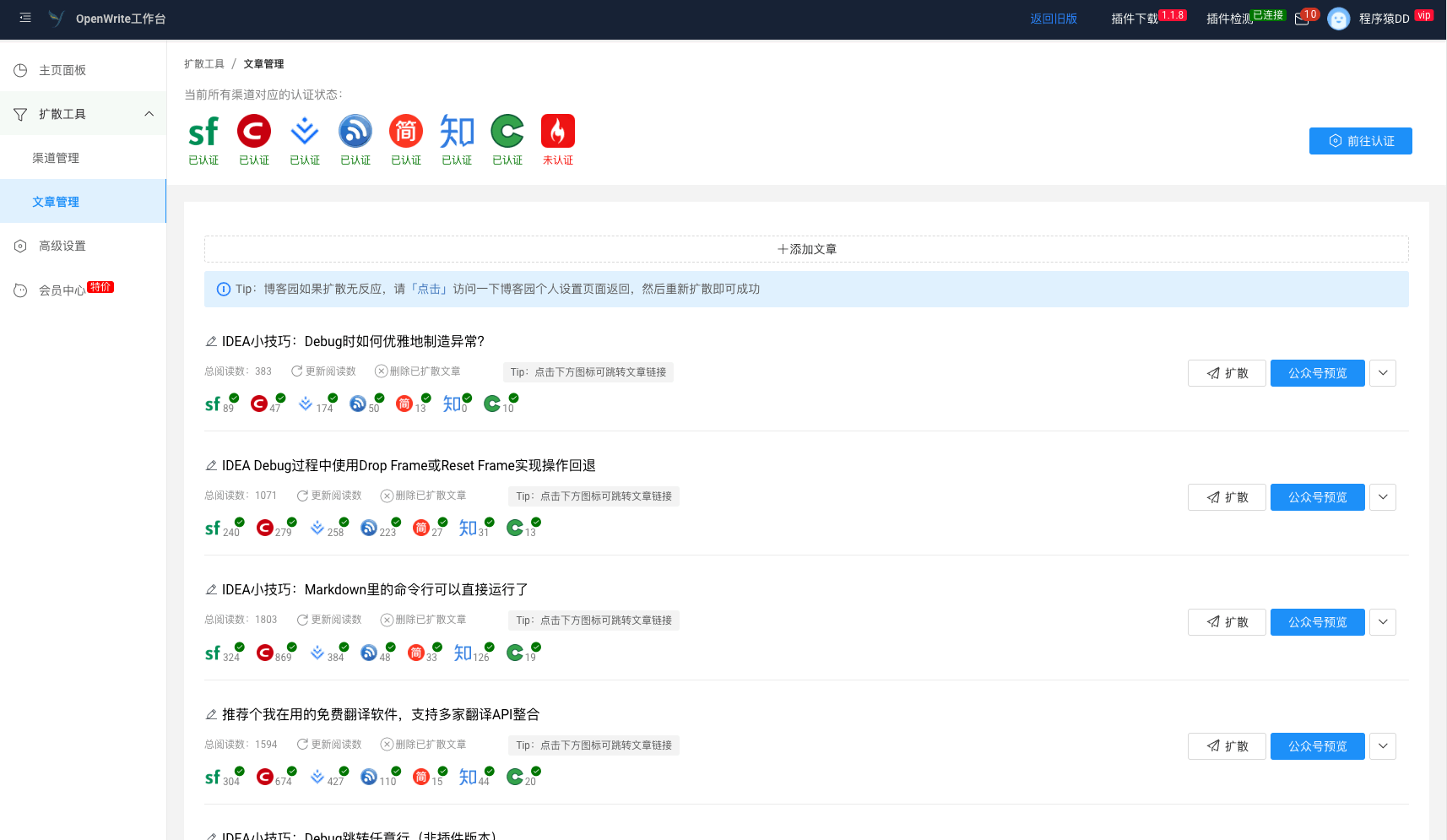This screenshot has width=1447, height=840.
Task: Open Juejin link with 174 reads
Action: pos(306,404)
